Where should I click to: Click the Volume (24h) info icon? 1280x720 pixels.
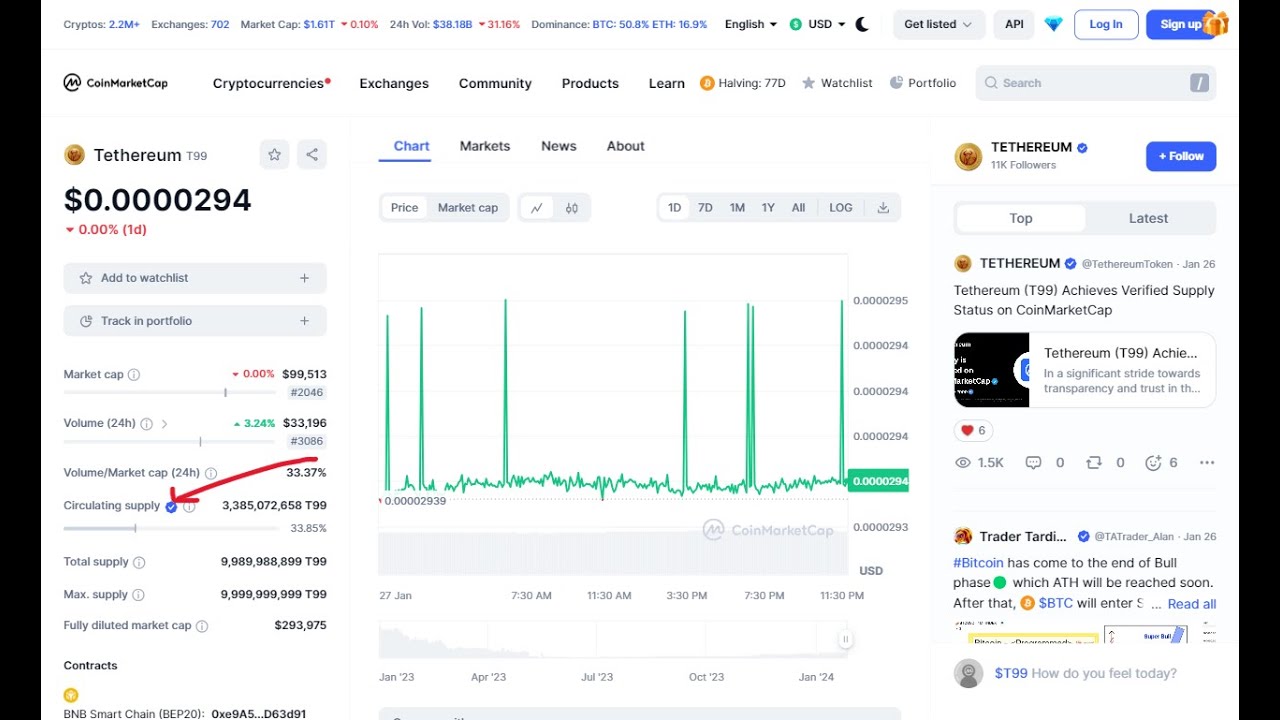146,423
